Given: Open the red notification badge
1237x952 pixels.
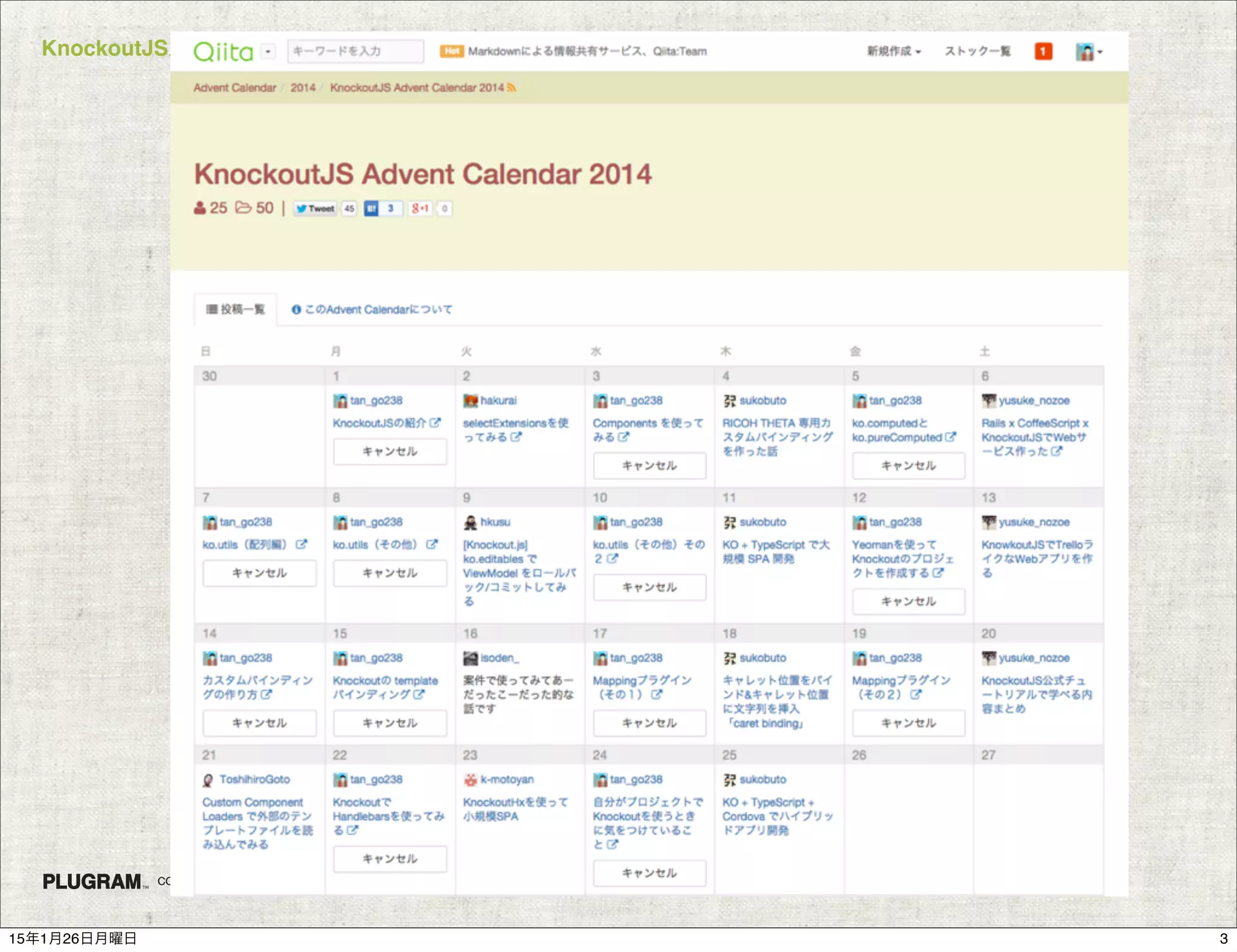Looking at the screenshot, I should [1043, 52].
